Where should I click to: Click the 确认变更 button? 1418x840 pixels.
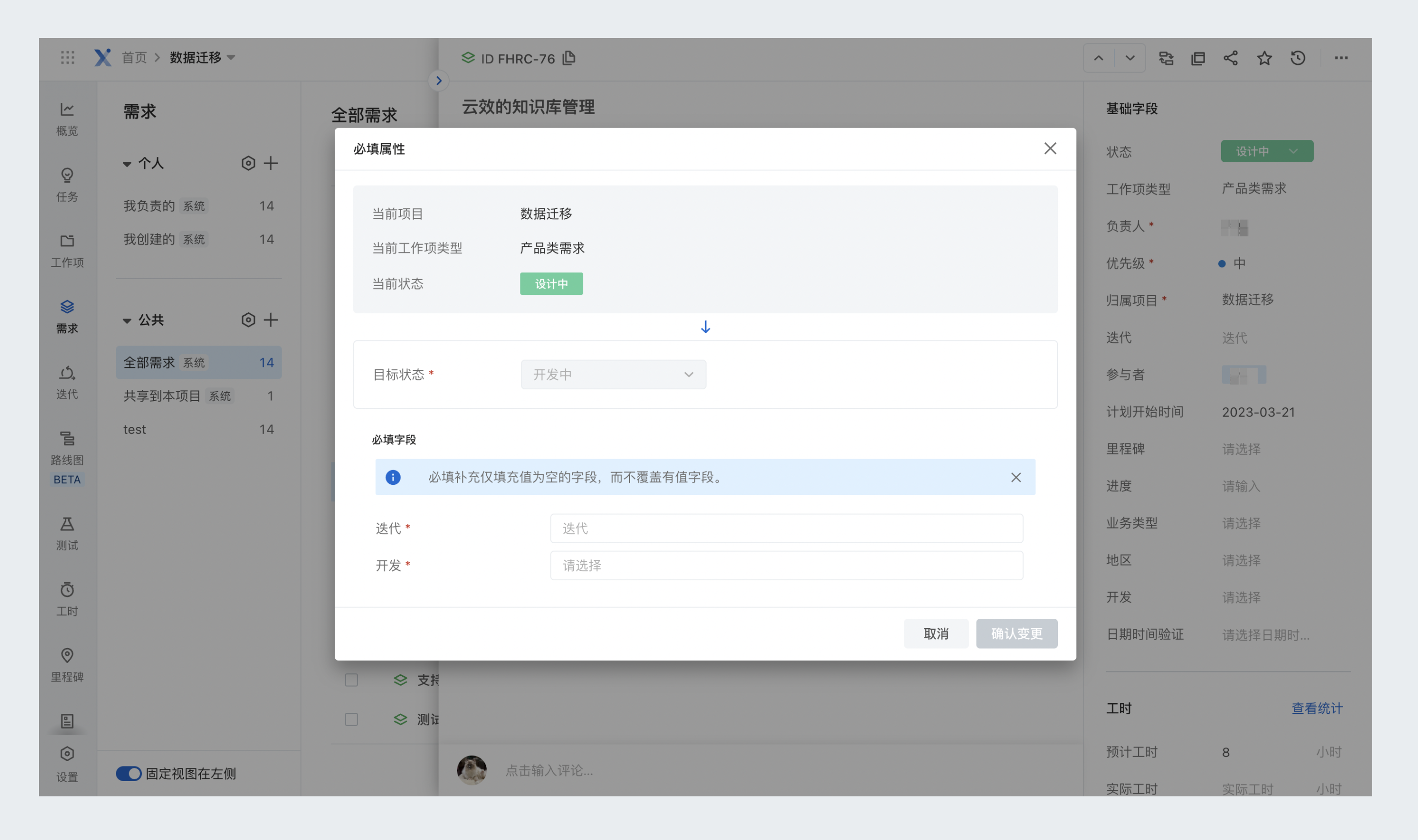pyautogui.click(x=1016, y=633)
